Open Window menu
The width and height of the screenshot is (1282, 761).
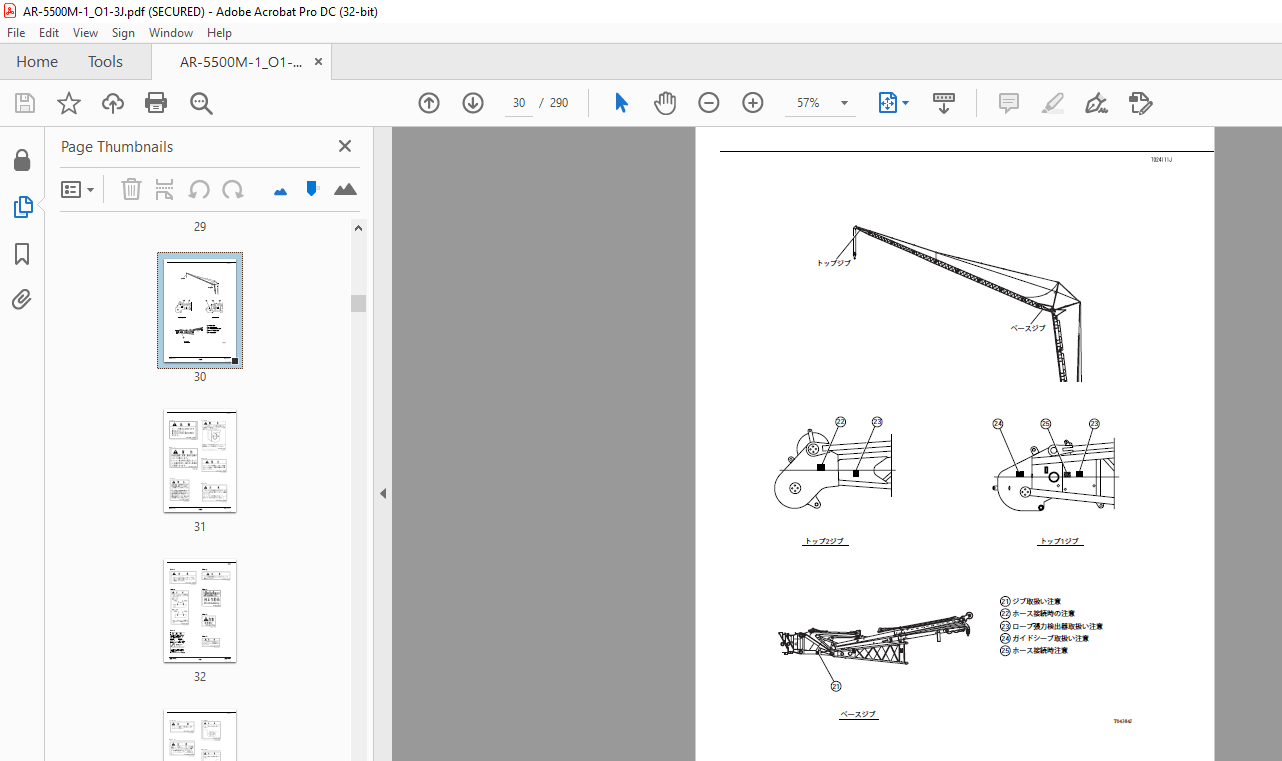click(171, 33)
